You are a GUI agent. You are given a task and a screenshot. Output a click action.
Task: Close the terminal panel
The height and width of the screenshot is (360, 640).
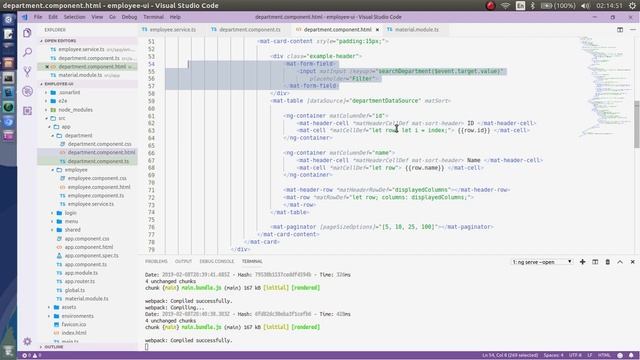pos(633,262)
